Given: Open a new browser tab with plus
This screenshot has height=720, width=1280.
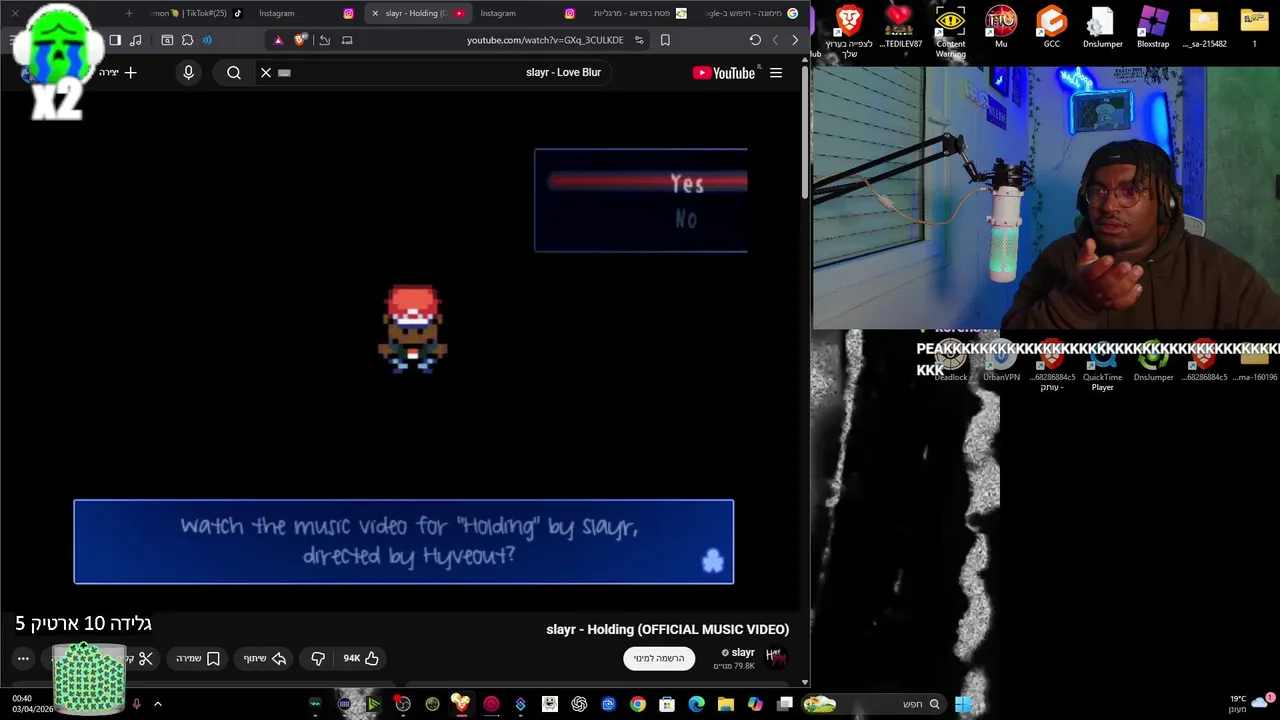Looking at the screenshot, I should tap(129, 13).
